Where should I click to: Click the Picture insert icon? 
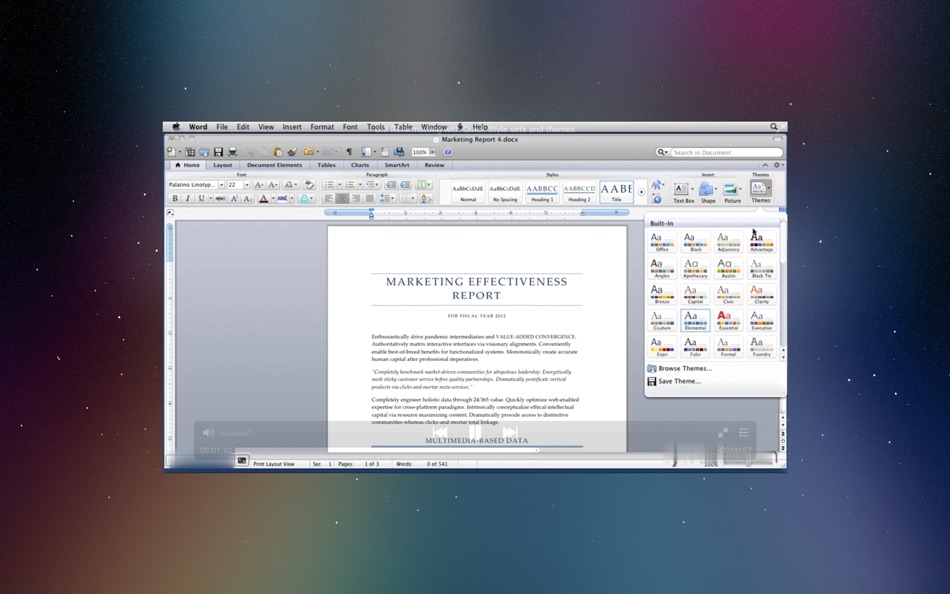click(732, 193)
